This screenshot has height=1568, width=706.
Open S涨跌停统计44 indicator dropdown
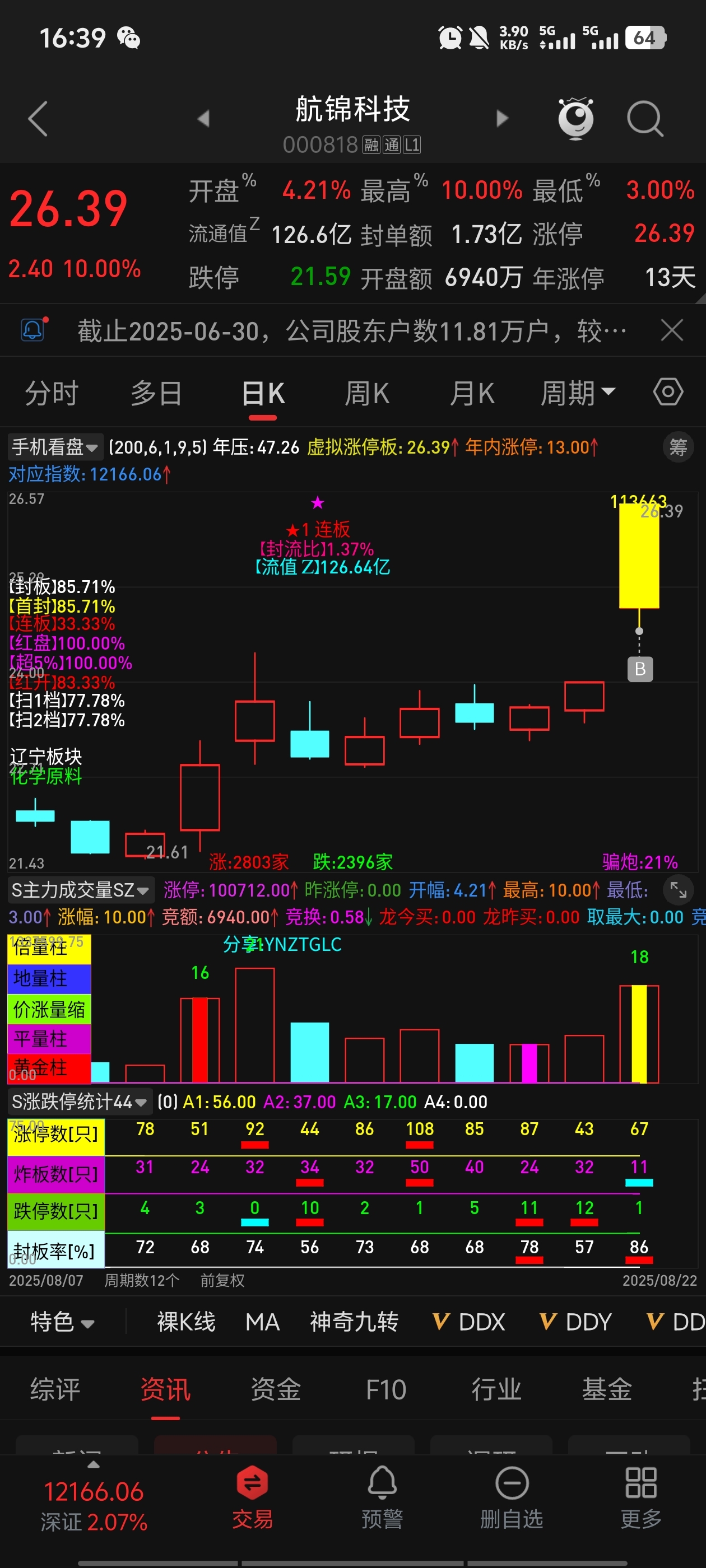(x=80, y=1102)
